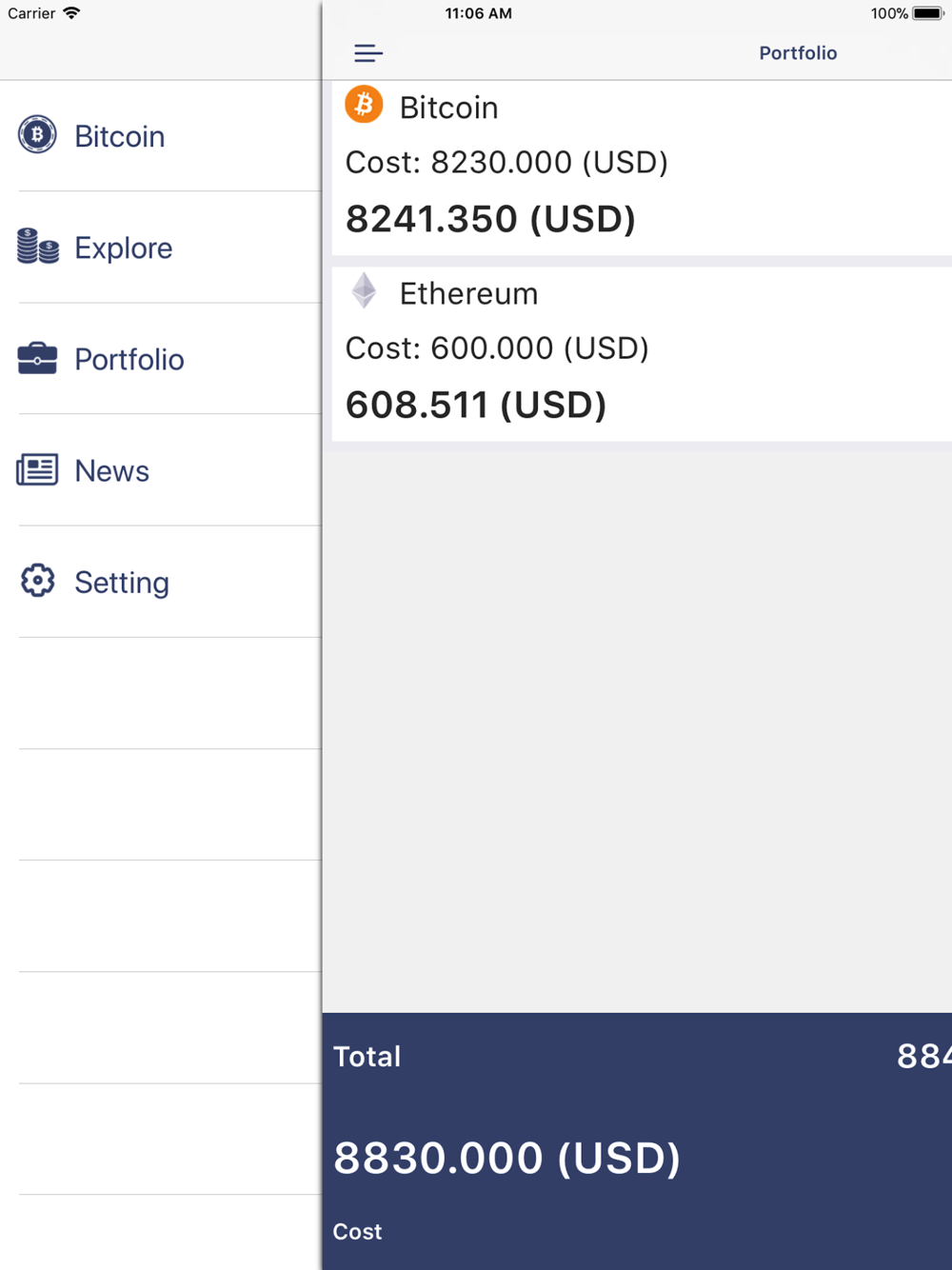Image resolution: width=952 pixels, height=1270 pixels.
Task: Click the battery indicator in status bar
Action: pyautogui.click(x=928, y=13)
